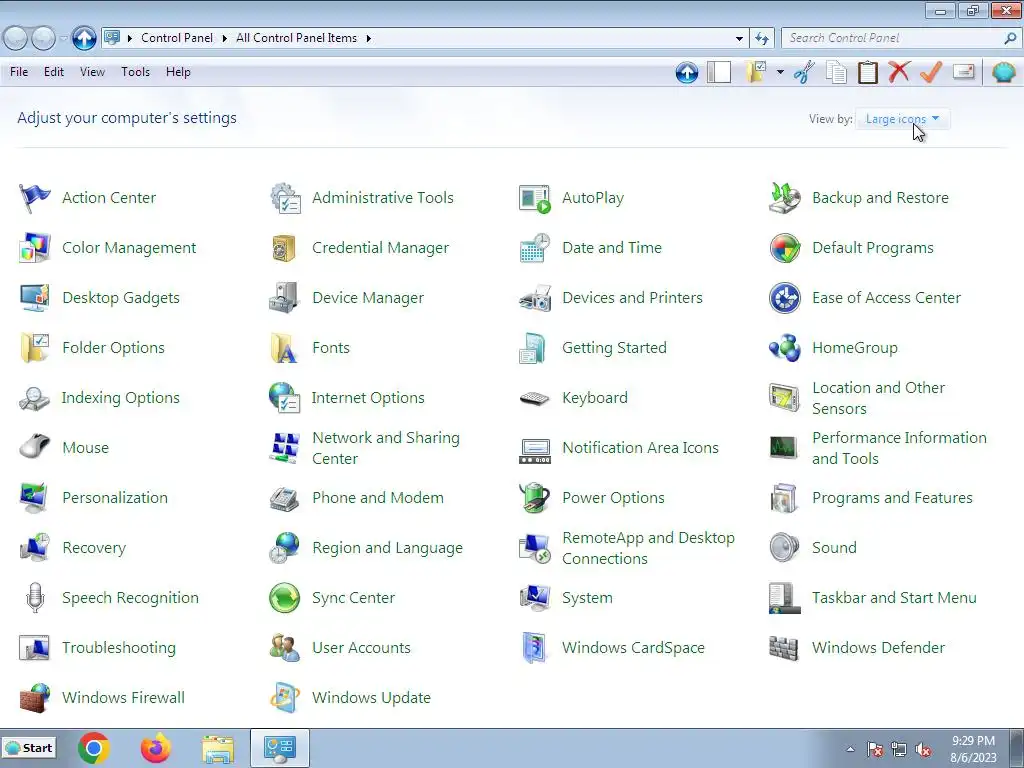Click the muted volume tray icon
The width and height of the screenshot is (1024, 768).
pos(923,750)
